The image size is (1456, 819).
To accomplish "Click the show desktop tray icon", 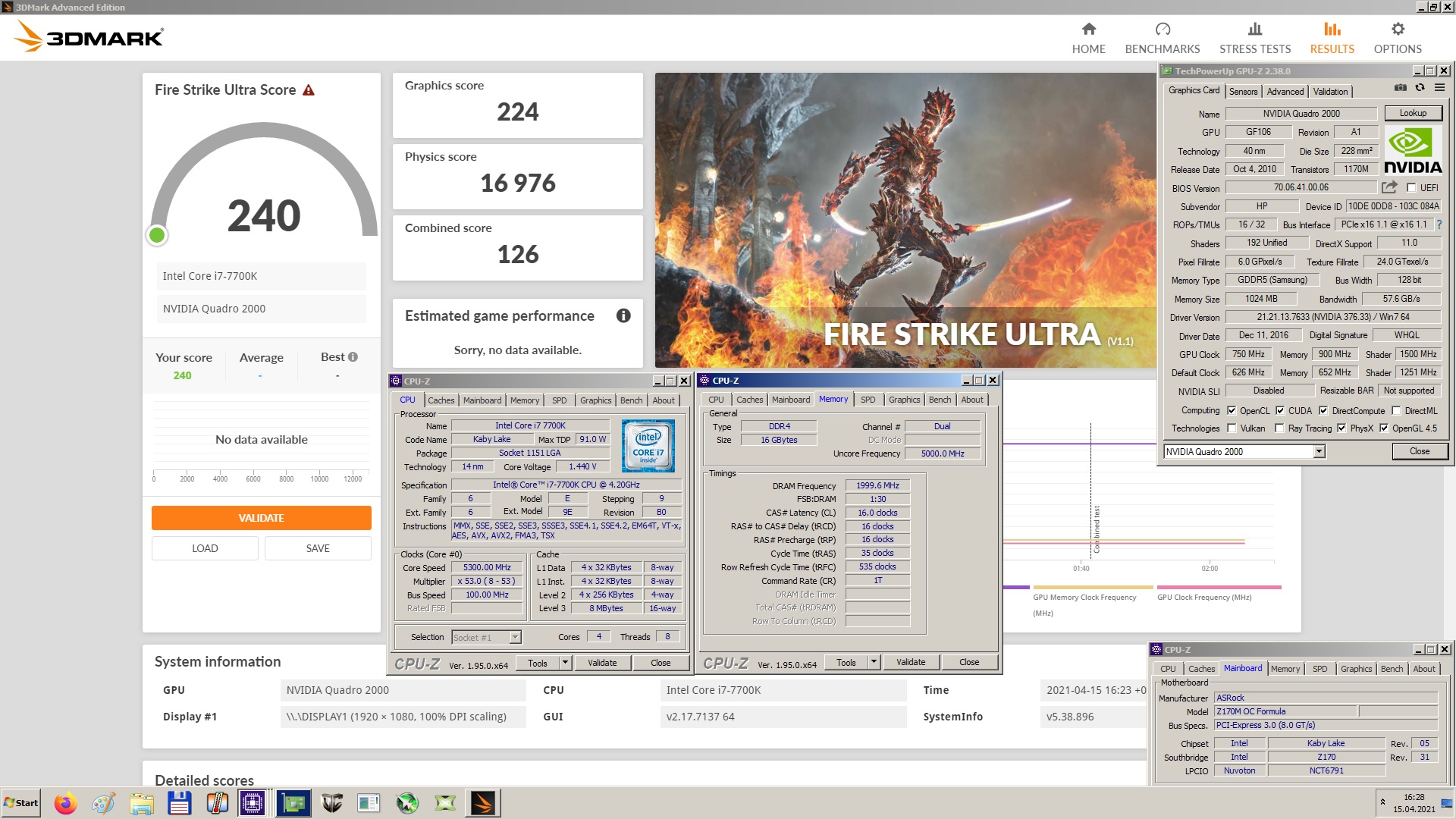I will (1446, 803).
